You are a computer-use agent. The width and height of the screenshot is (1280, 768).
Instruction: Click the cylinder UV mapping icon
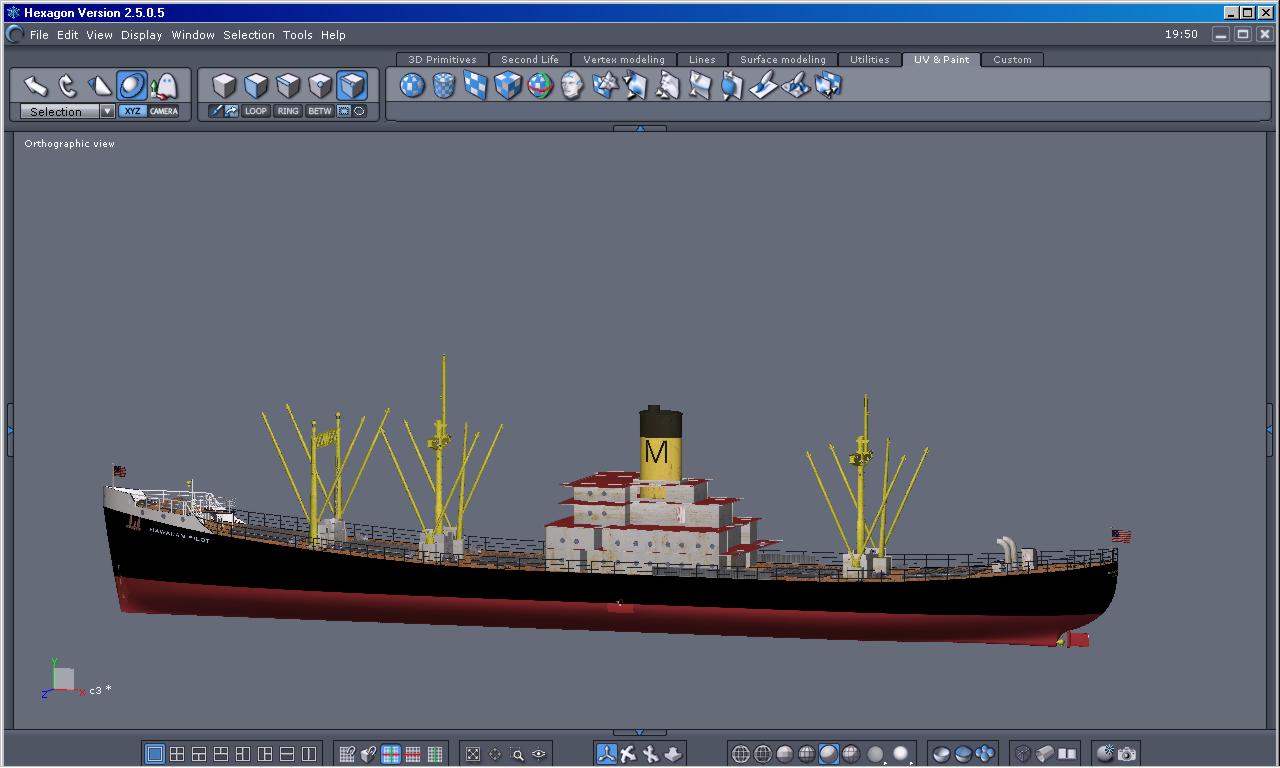444,86
